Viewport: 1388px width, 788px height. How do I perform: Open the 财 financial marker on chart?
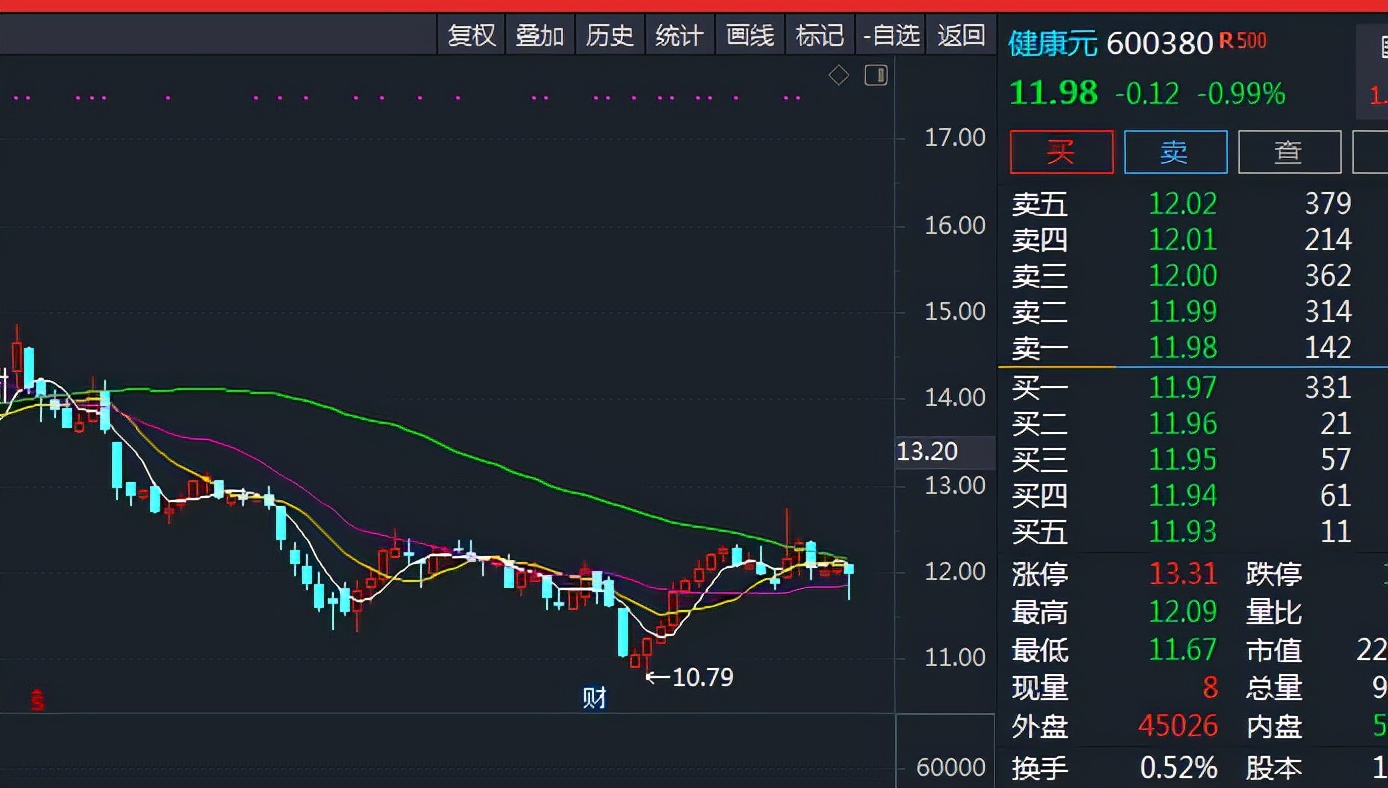[595, 697]
